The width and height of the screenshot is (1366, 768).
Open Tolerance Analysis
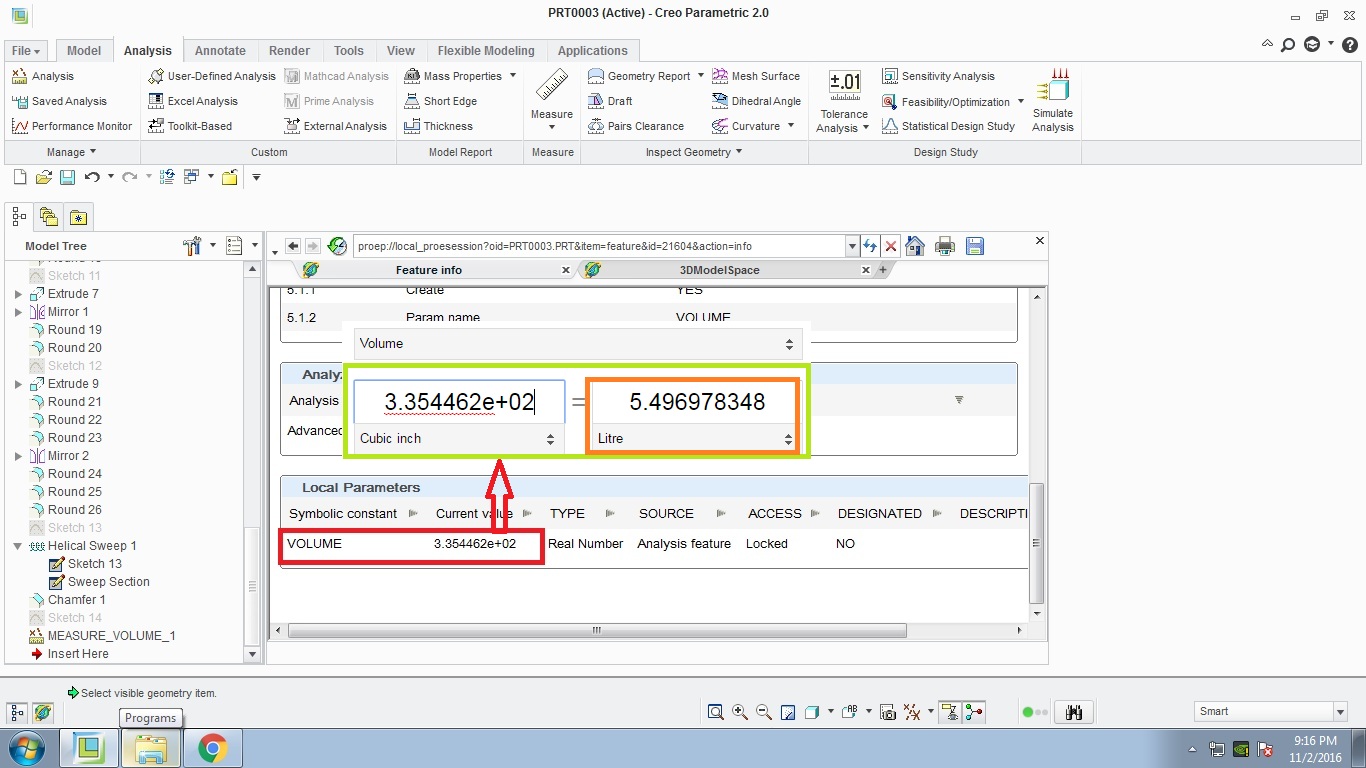pyautogui.click(x=844, y=100)
